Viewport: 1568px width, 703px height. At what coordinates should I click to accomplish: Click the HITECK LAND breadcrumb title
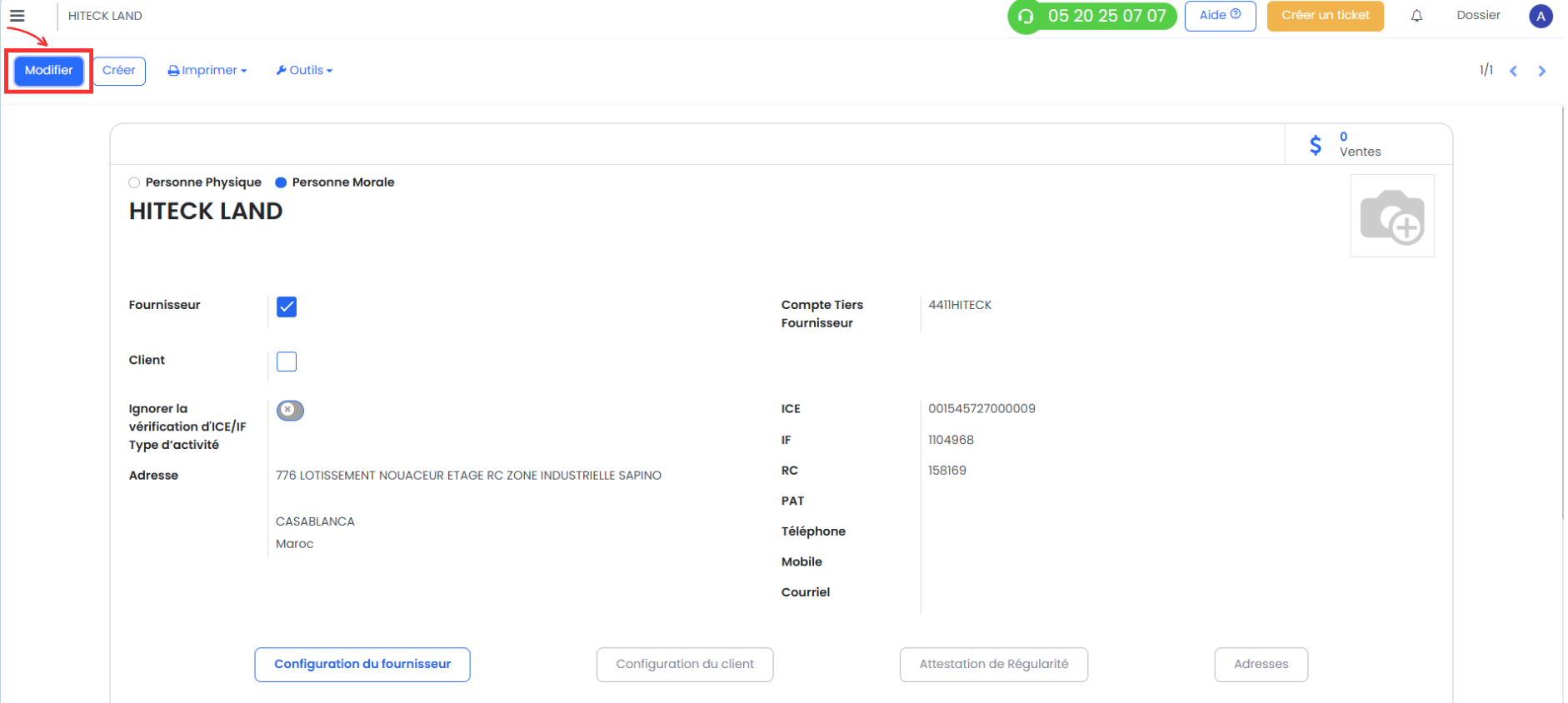pos(105,16)
